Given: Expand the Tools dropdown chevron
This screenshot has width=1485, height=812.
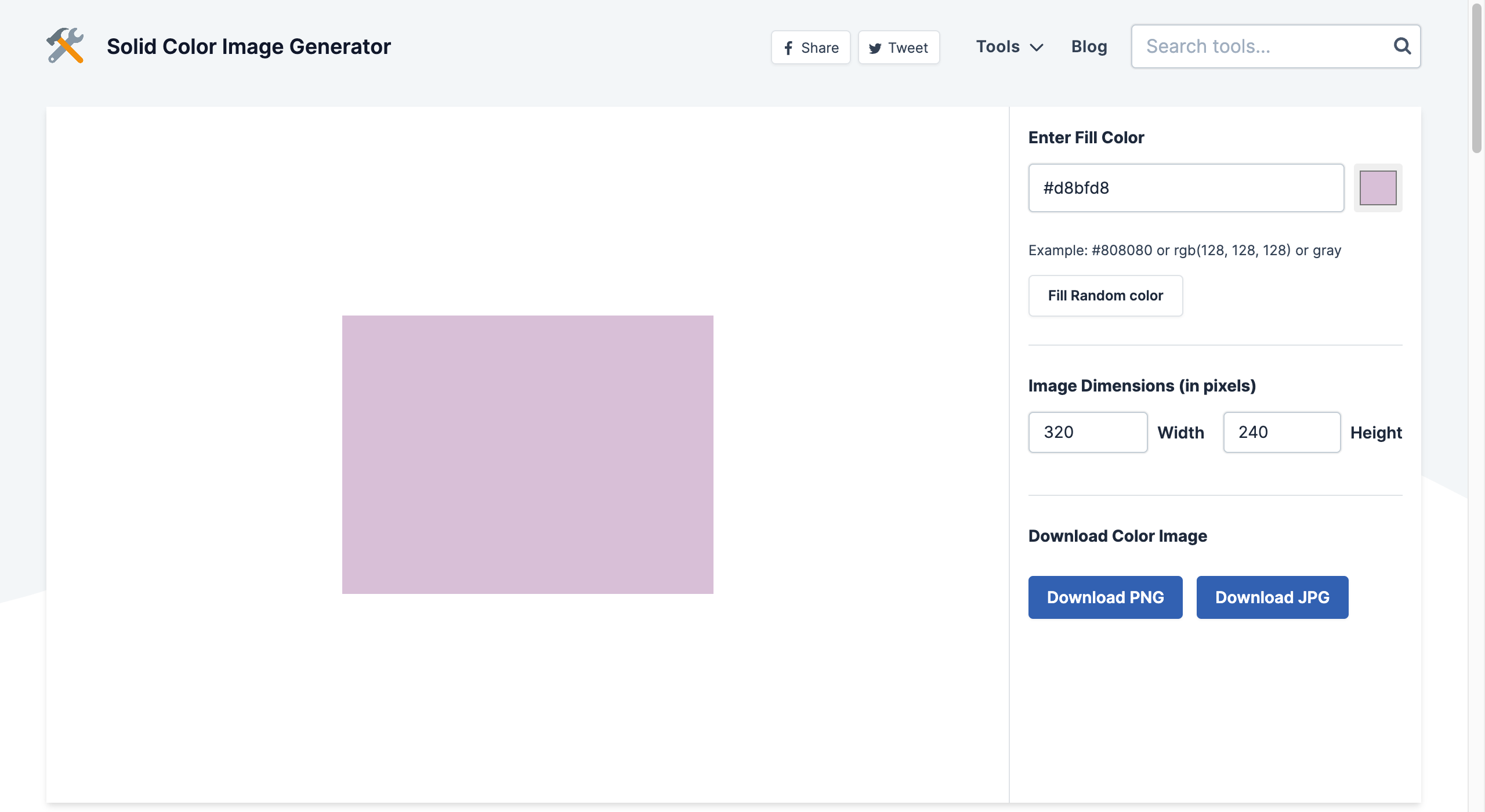Looking at the screenshot, I should coord(1037,48).
